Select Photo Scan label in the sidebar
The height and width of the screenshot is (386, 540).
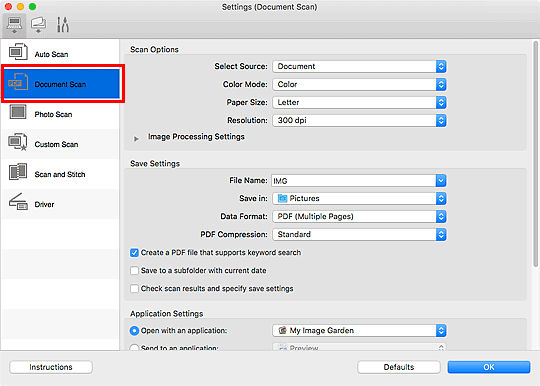53,114
